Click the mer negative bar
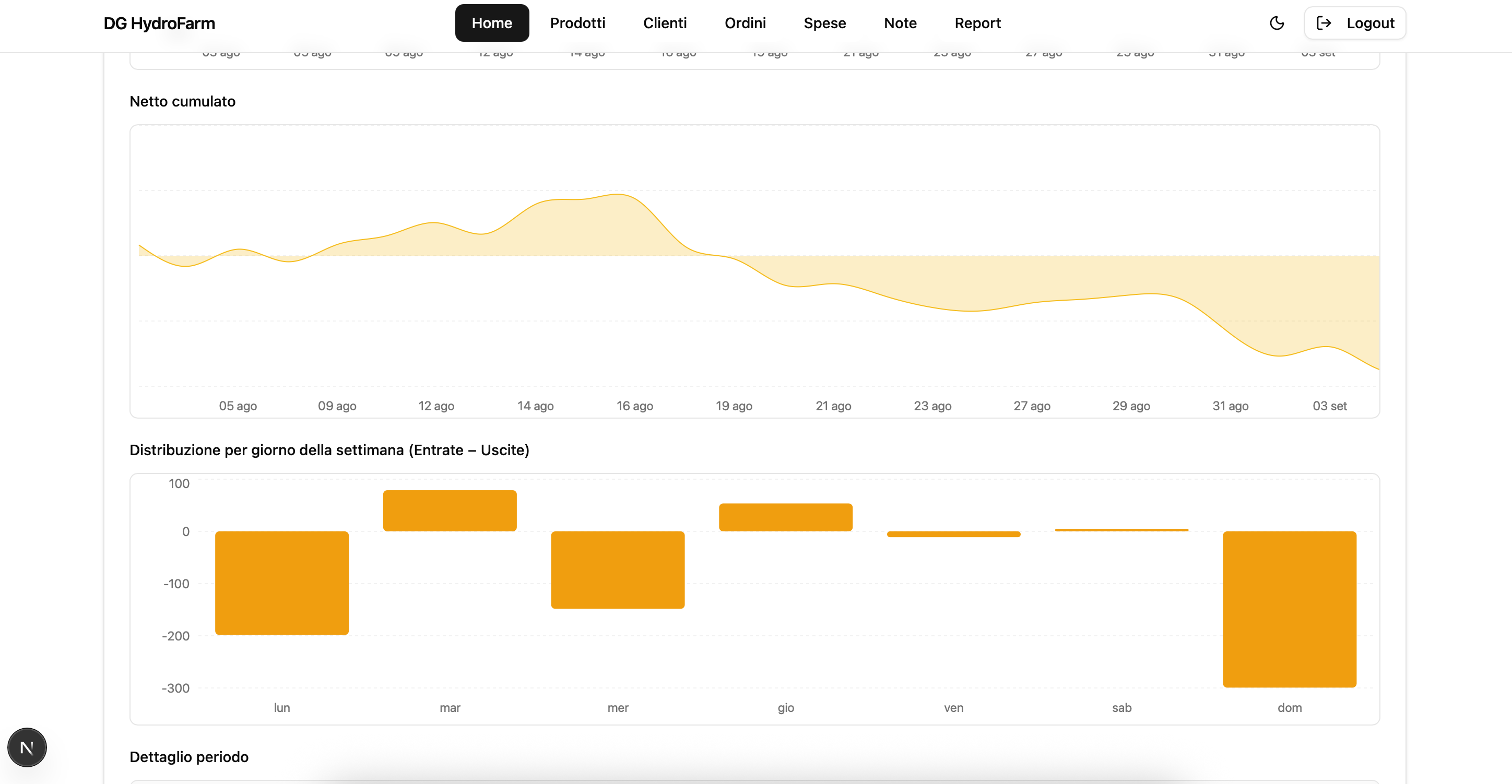Viewport: 1512px width, 784px height. [618, 569]
